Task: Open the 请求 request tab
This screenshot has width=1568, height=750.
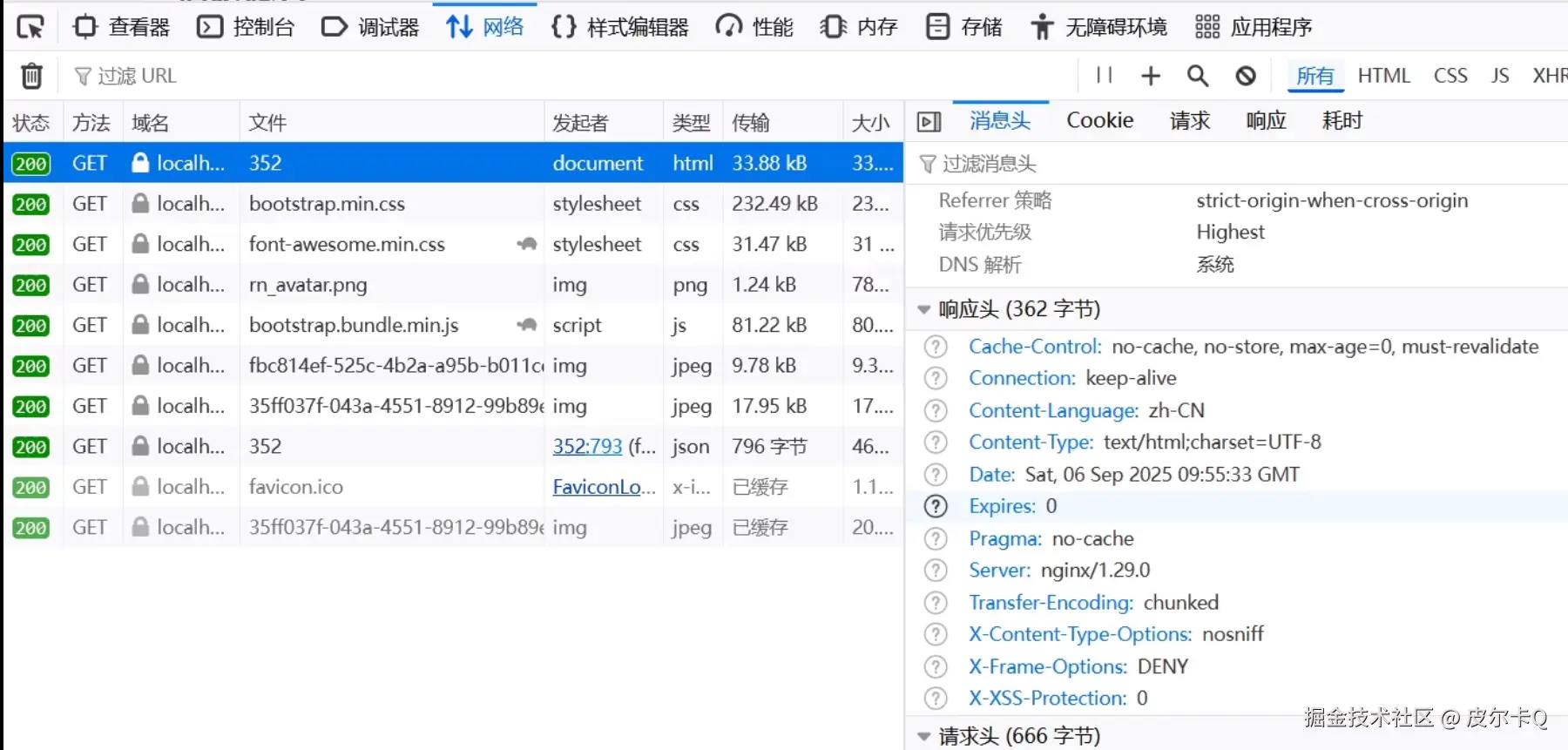Action: pos(1190,120)
